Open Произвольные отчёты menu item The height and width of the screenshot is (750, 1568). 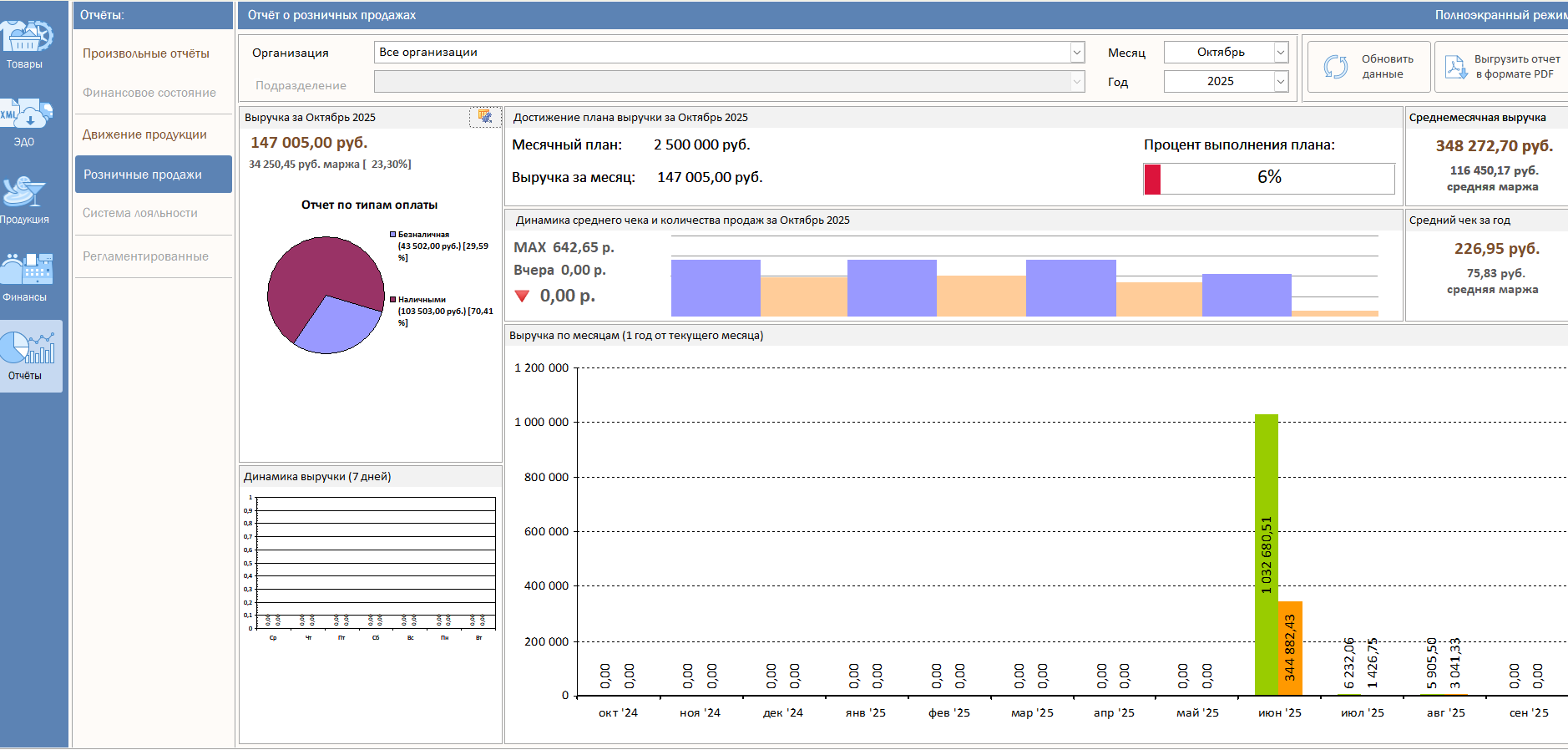coord(146,53)
